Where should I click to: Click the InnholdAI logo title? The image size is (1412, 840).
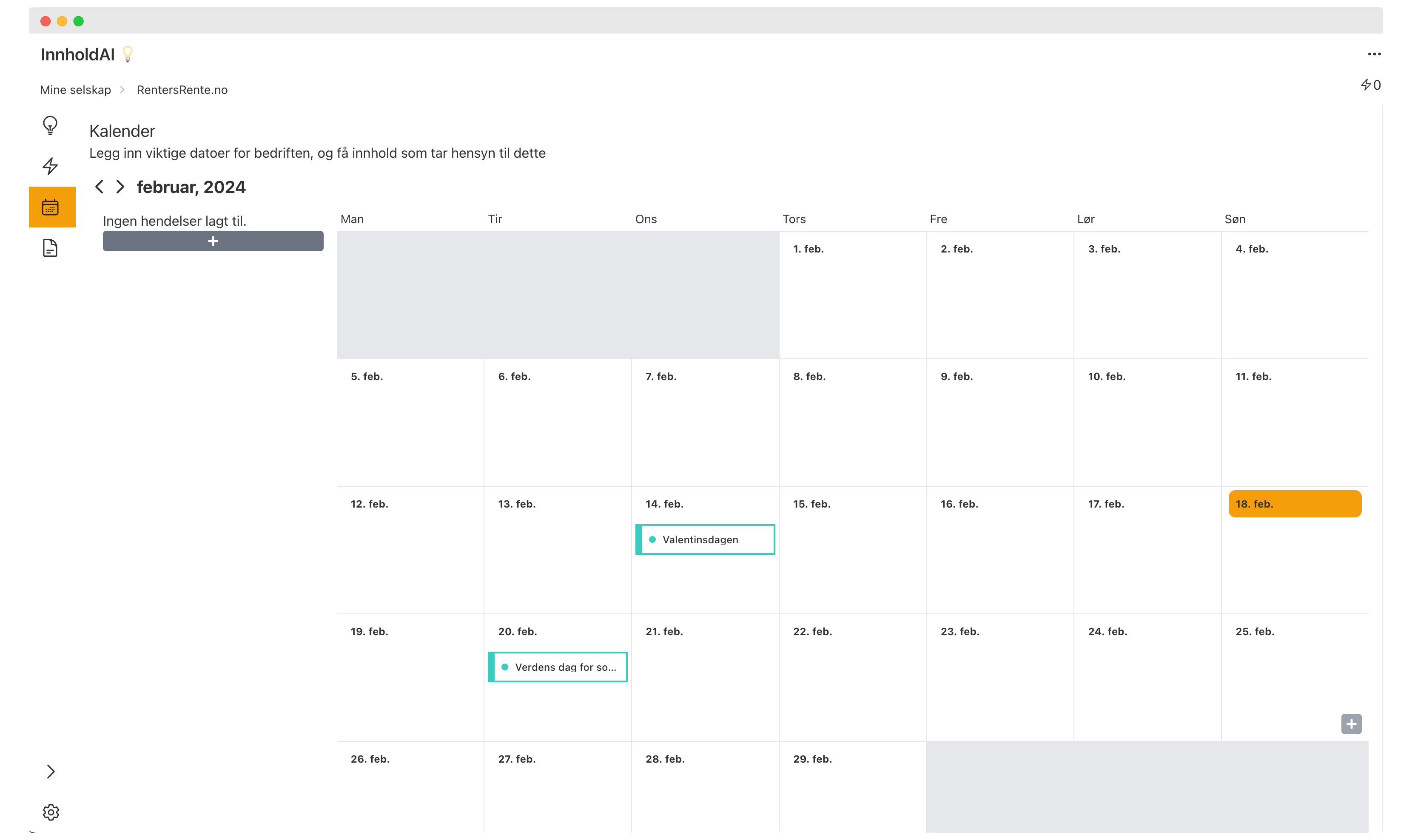77,54
